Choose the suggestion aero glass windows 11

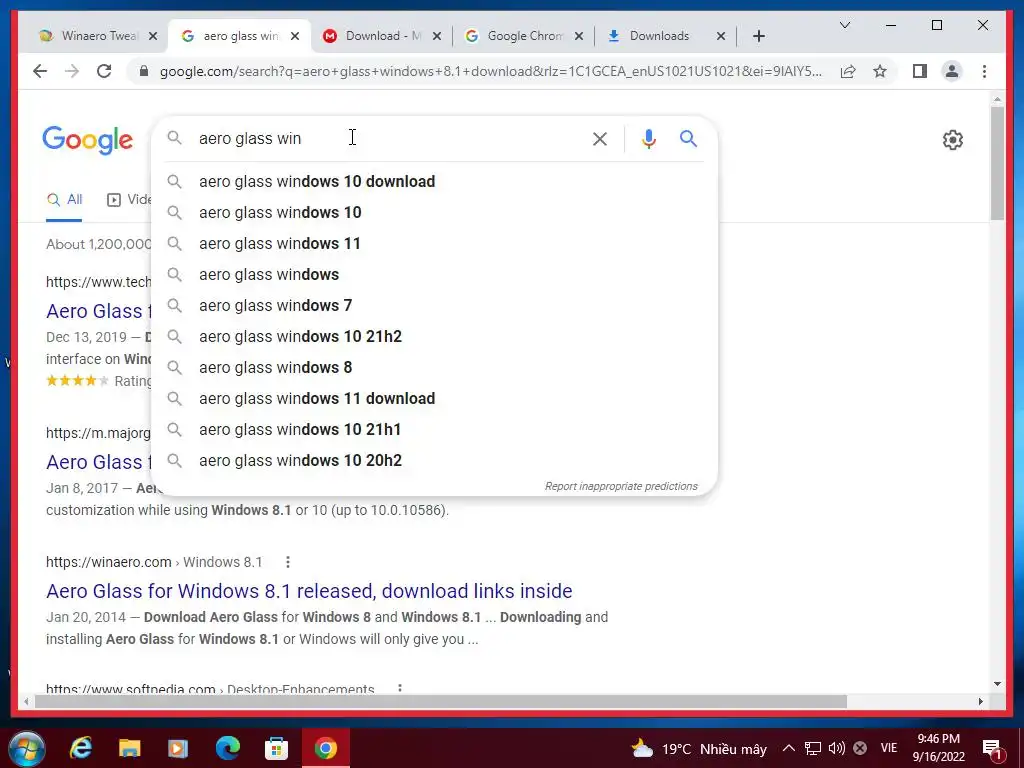[434, 244]
